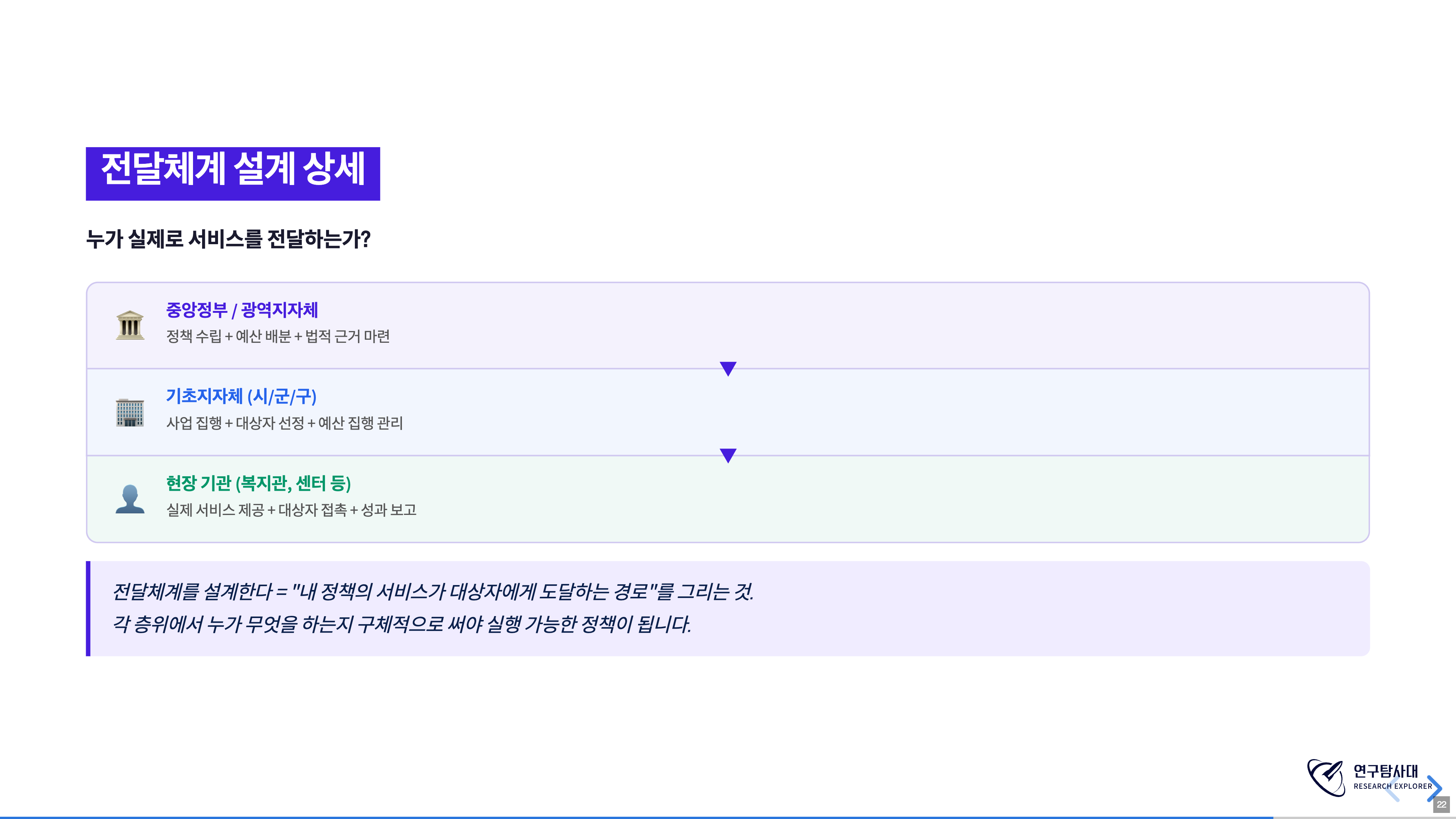Image resolution: width=1456 pixels, height=819 pixels.
Task: Click the italic quote callout box
Action: tap(728, 608)
